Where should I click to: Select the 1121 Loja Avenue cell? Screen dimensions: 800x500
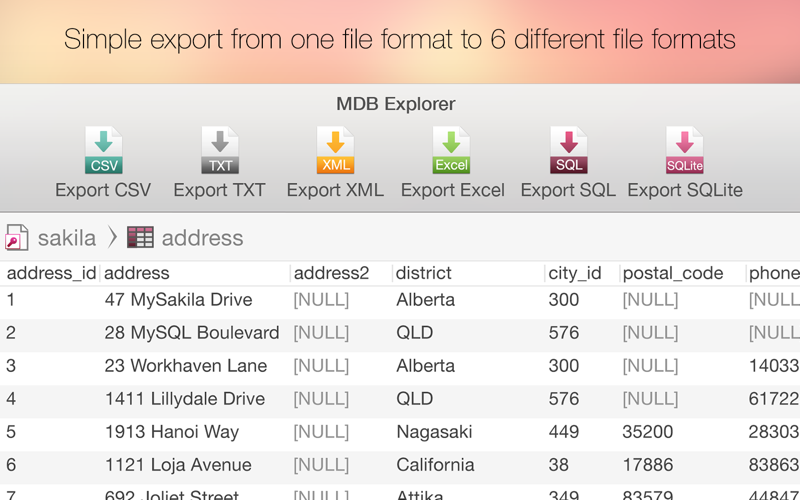pos(178,465)
